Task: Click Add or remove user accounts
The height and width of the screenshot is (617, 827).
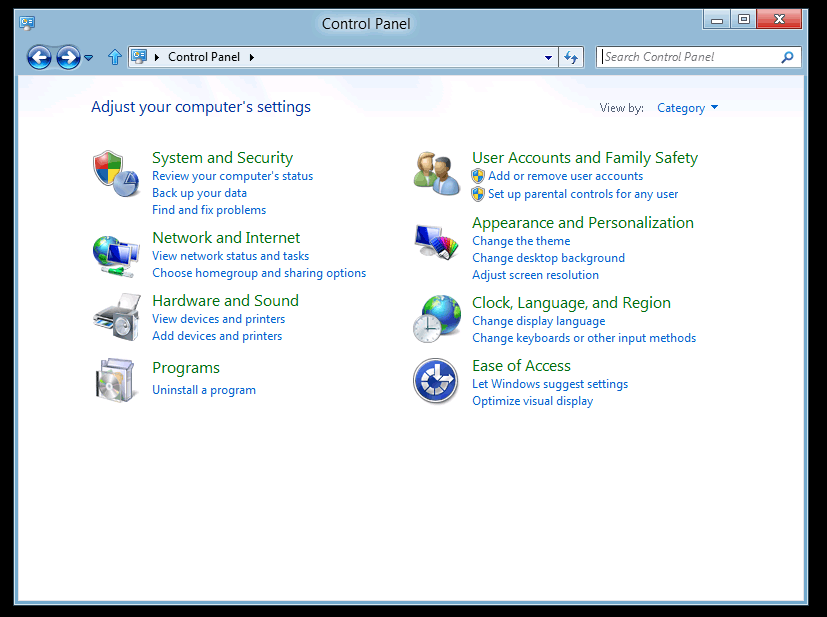Action: (565, 176)
